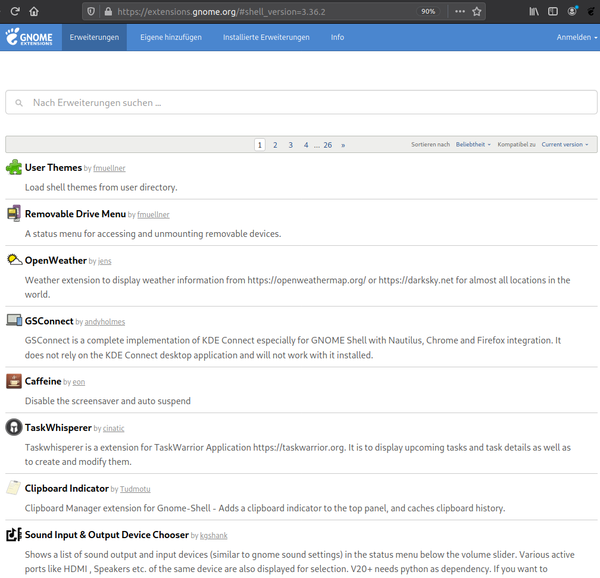
Task: Click the Sound Input & Output Device Chooser icon
Action: tap(14, 534)
